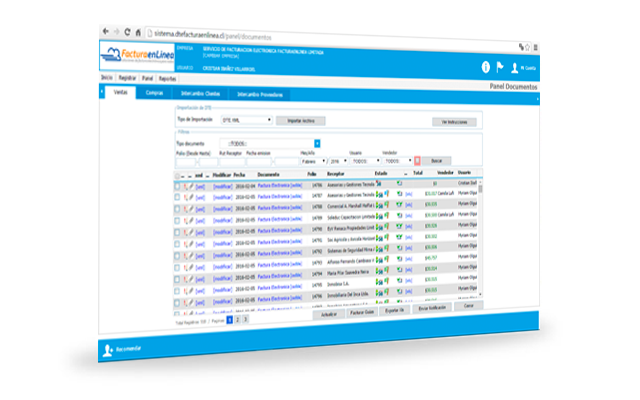Expand the Tipo documento dropdown

point(318,143)
